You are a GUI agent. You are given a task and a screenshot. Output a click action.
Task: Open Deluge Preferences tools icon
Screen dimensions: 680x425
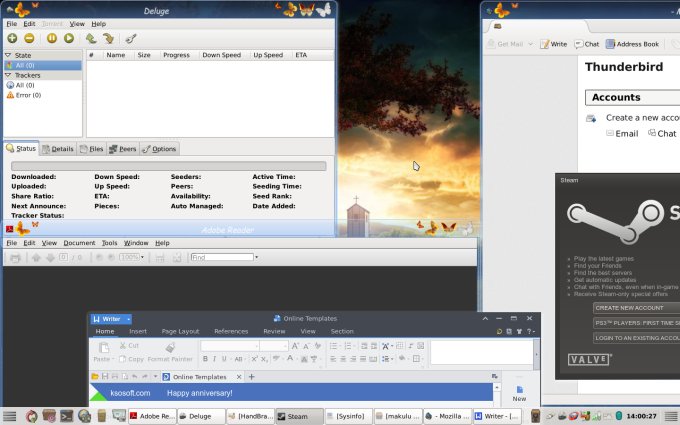coord(131,38)
